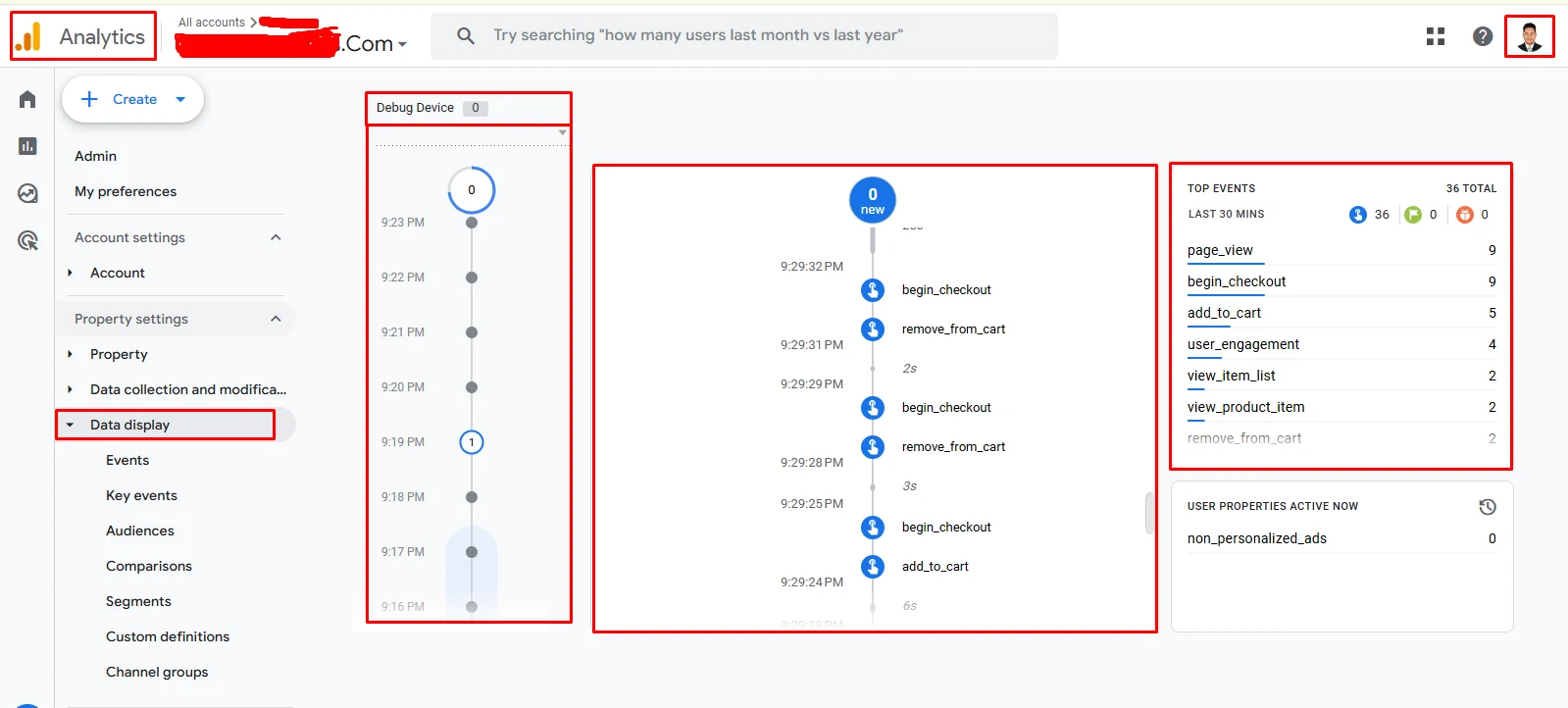The width and height of the screenshot is (1568, 708).
Task: Select green key events flag icon
Action: tap(1413, 215)
